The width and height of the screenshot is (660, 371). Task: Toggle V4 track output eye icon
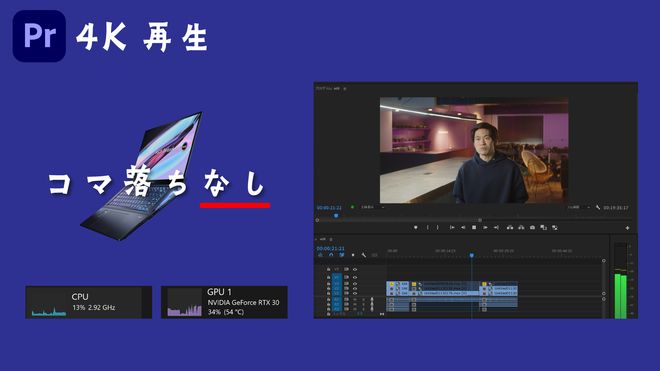pos(355,277)
